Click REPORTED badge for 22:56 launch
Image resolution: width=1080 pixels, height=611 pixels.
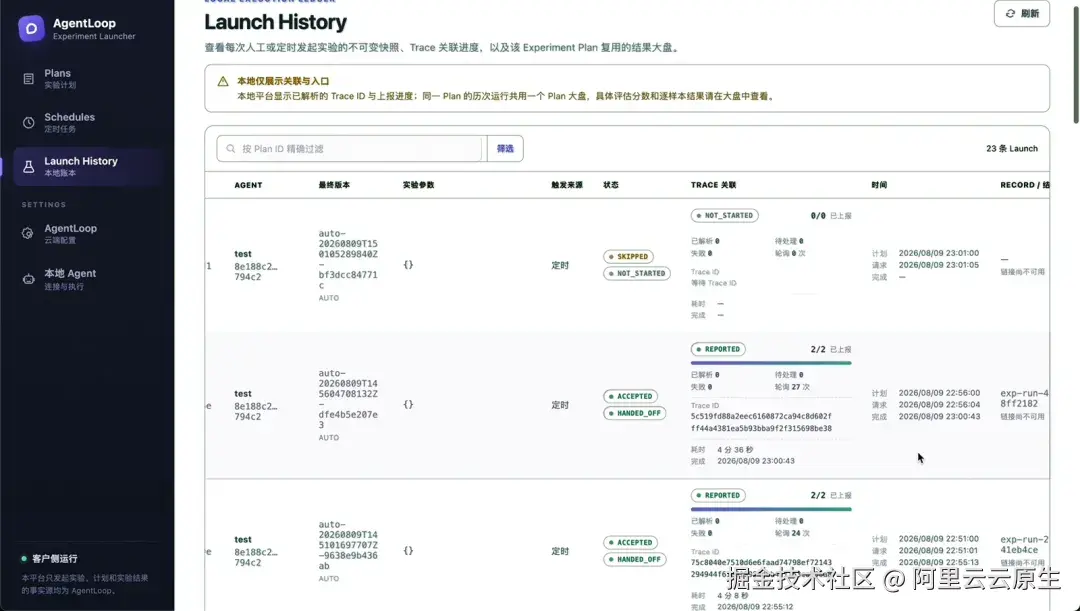718,349
